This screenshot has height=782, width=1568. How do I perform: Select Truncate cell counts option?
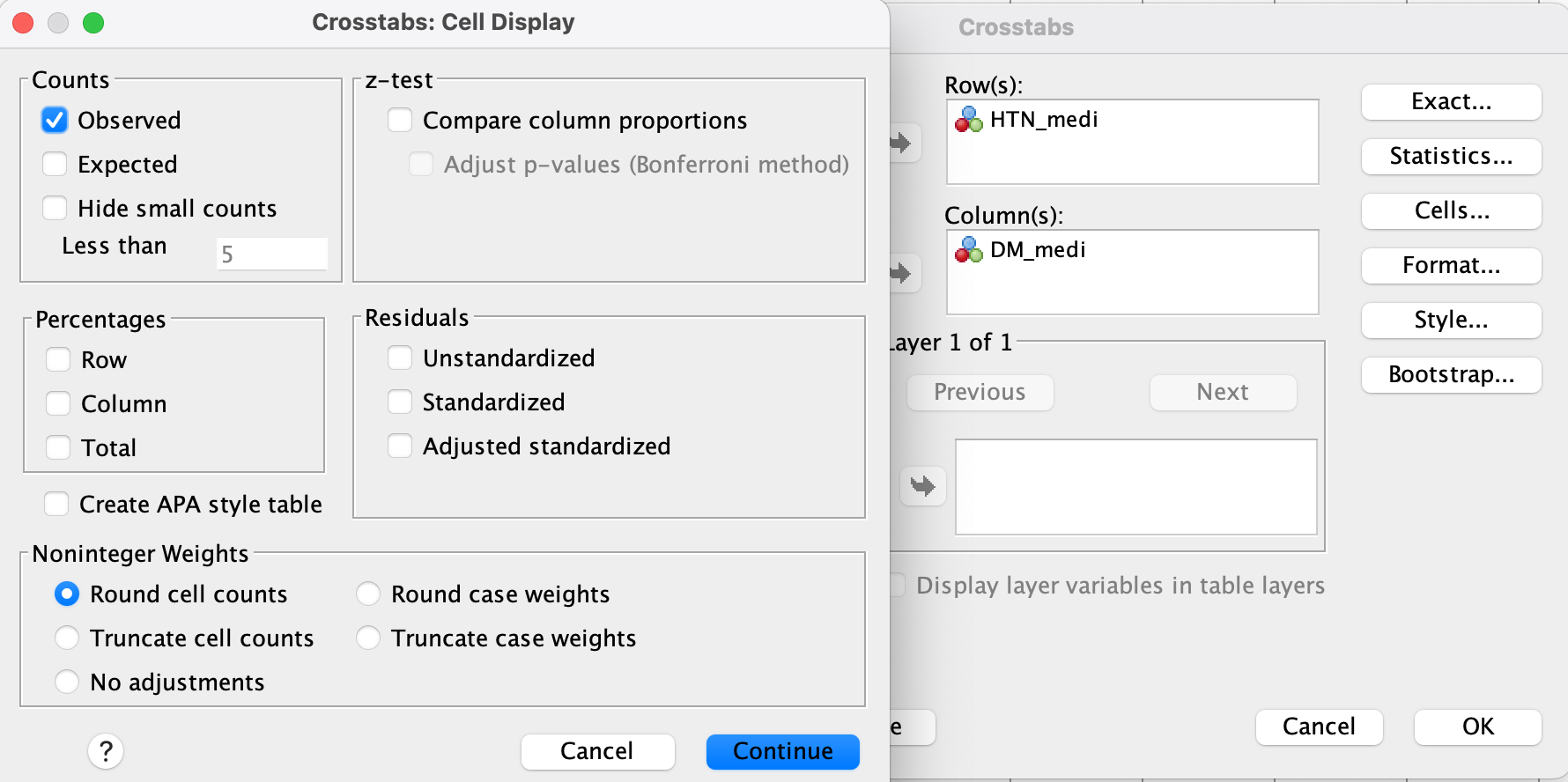67,638
